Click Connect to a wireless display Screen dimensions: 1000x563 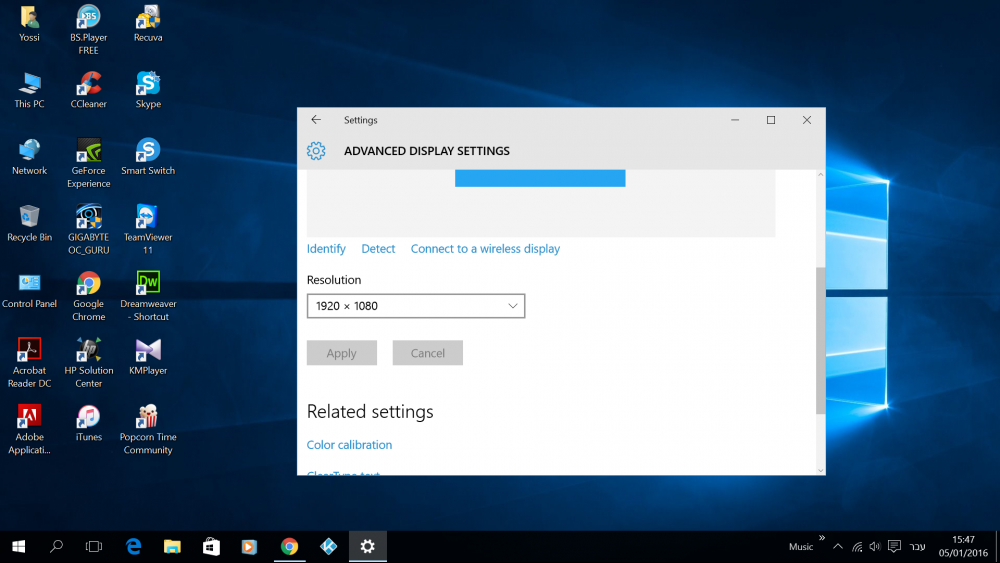click(x=485, y=249)
